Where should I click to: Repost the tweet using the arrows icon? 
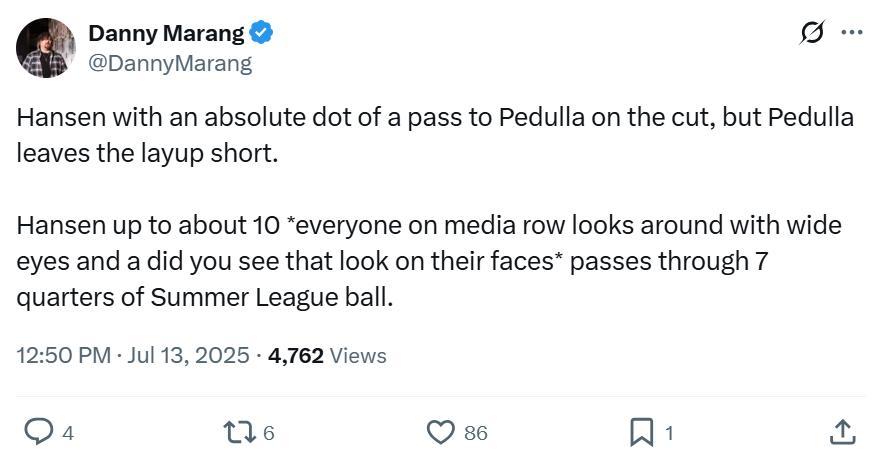240,432
